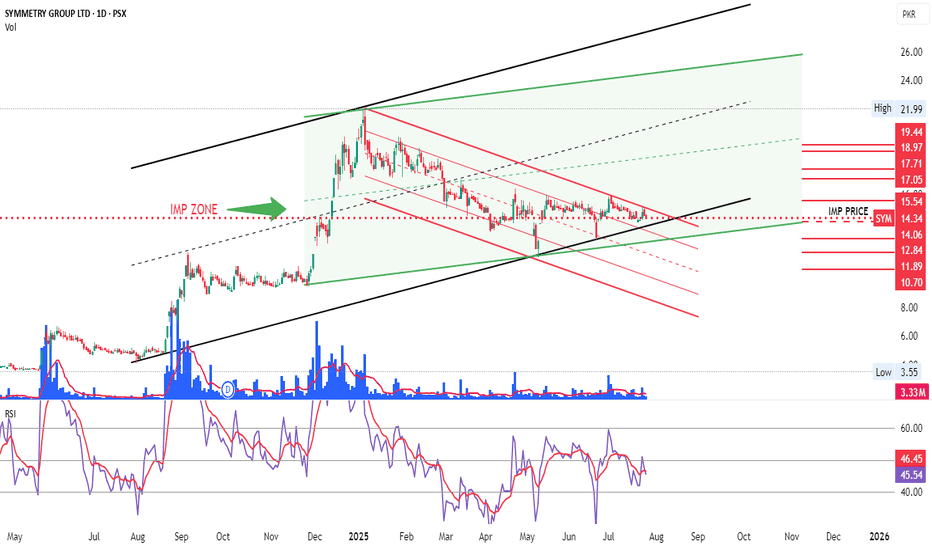The image size is (932, 550).
Task: Click the Aug label right of Jul 2025
Action: pyautogui.click(x=656, y=536)
